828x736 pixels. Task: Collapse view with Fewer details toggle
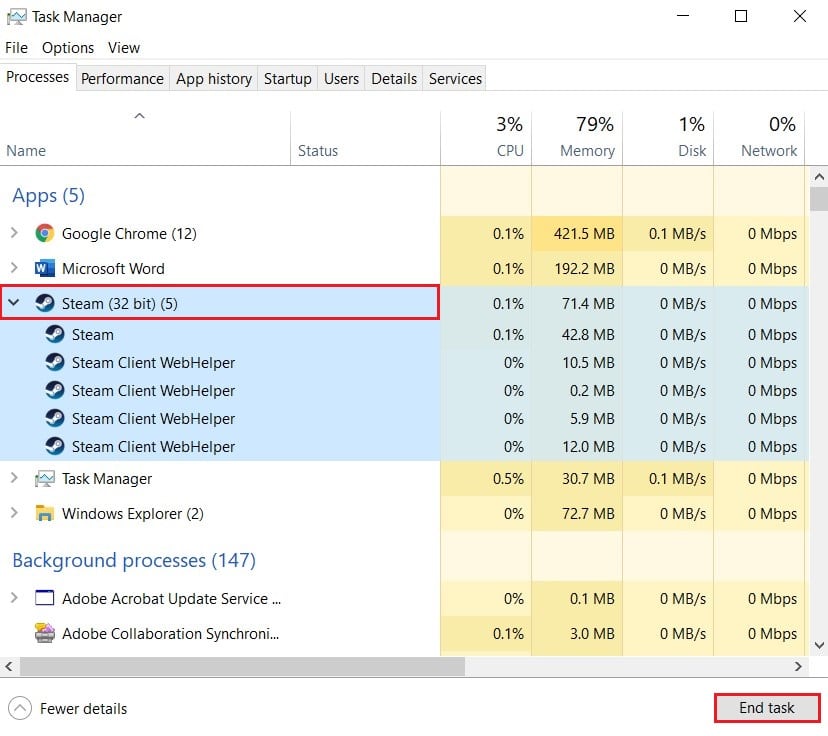point(21,708)
